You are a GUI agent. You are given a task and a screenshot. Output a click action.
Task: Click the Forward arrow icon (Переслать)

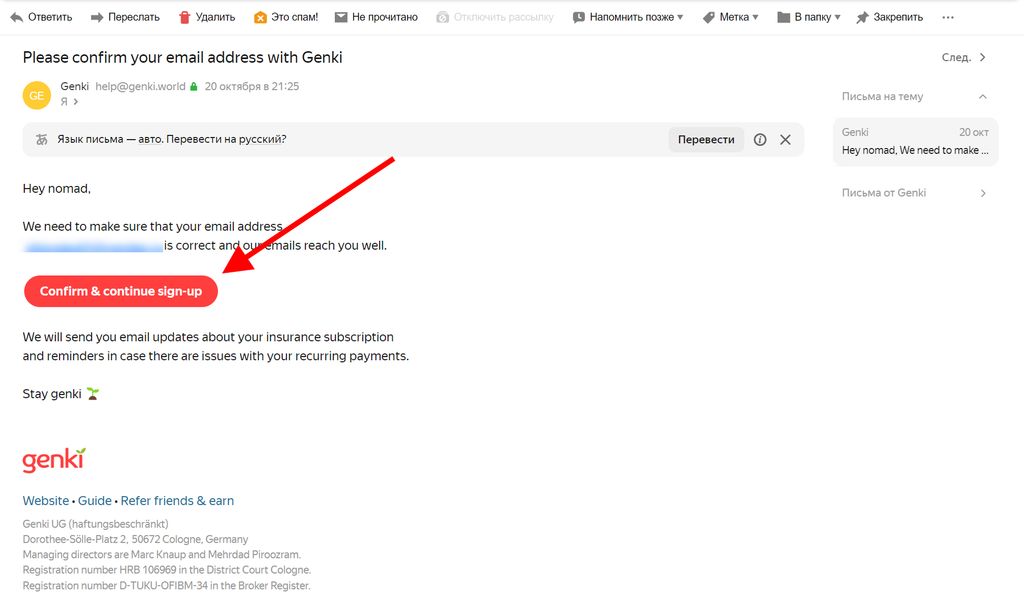click(x=97, y=17)
